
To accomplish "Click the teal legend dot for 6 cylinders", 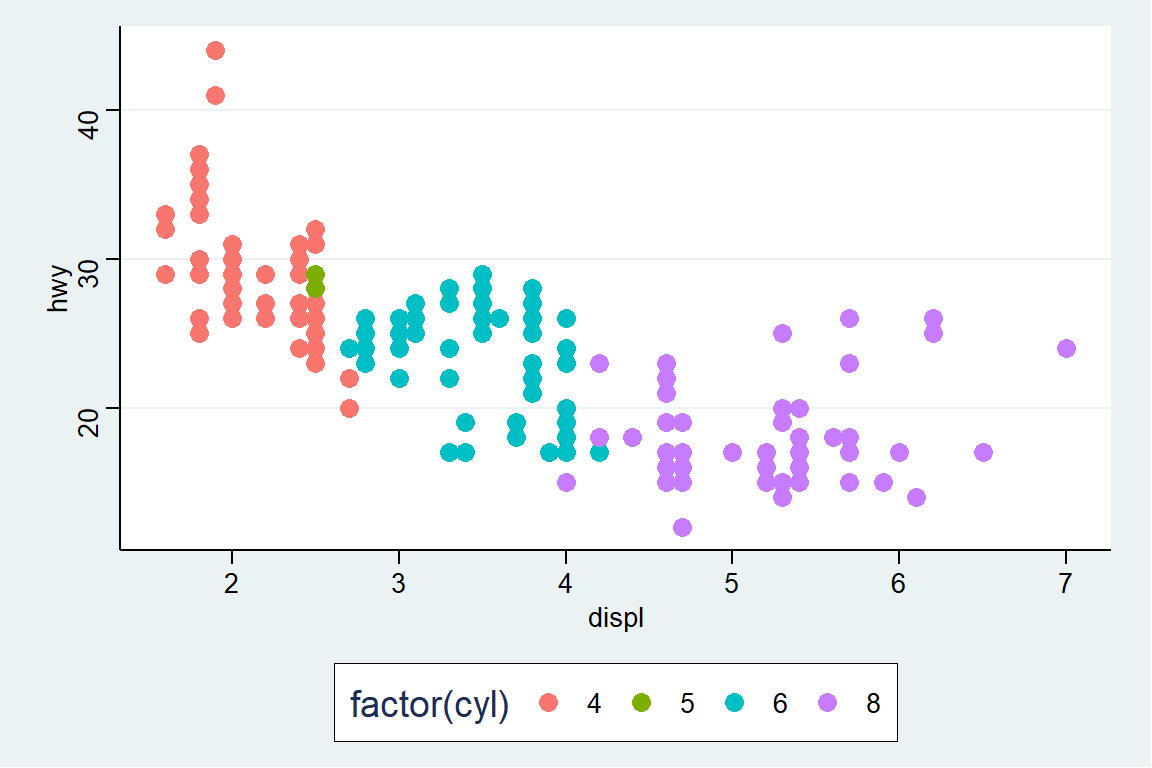I will coord(734,703).
